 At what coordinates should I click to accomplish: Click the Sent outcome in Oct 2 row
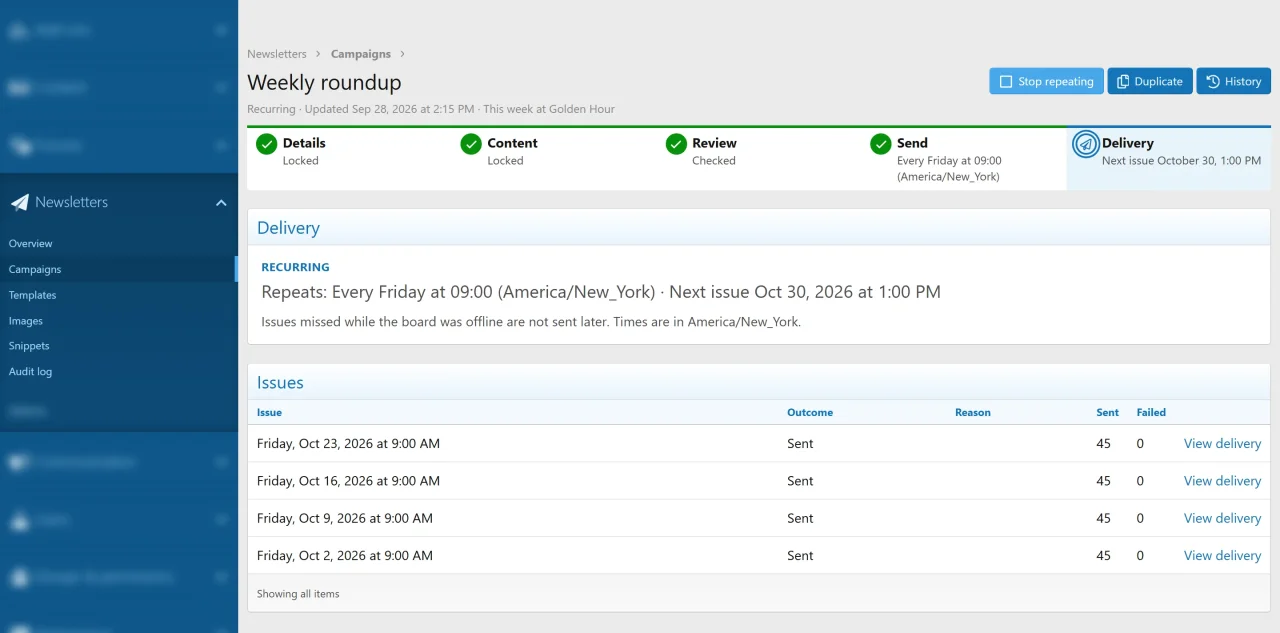[x=800, y=556]
